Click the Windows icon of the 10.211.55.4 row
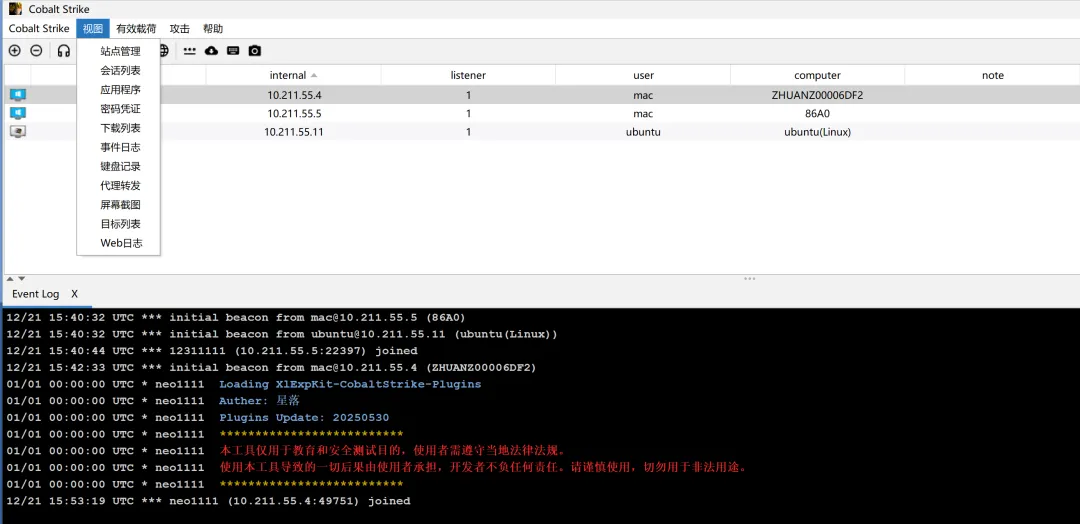The image size is (1080, 524). click(x=18, y=95)
